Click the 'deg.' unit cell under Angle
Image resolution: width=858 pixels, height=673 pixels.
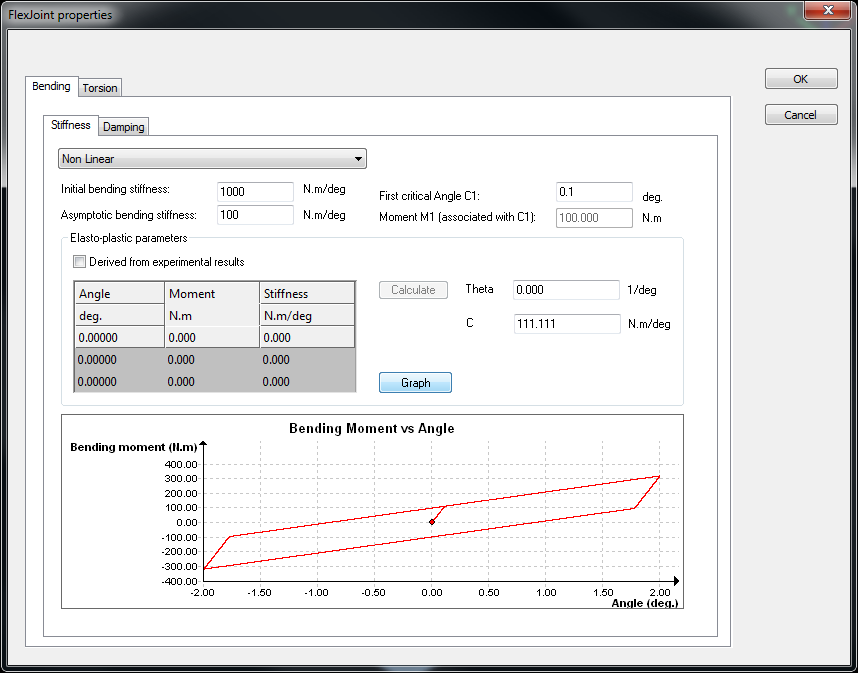point(119,316)
